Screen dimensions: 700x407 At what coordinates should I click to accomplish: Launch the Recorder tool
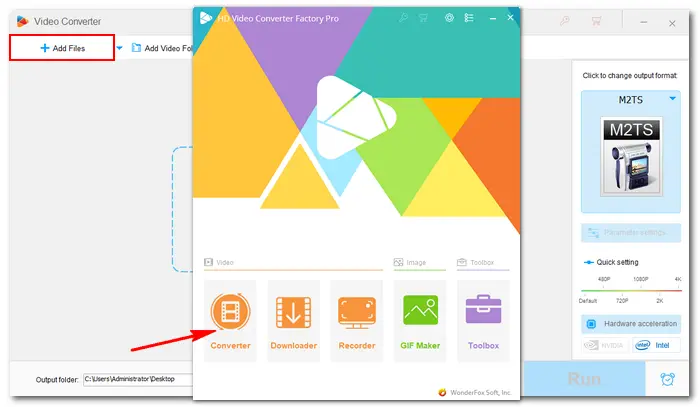click(x=357, y=320)
